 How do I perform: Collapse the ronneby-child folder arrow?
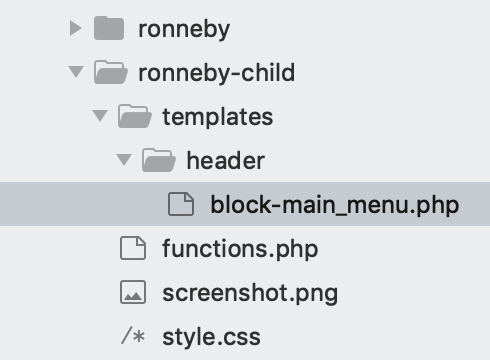tap(76, 72)
